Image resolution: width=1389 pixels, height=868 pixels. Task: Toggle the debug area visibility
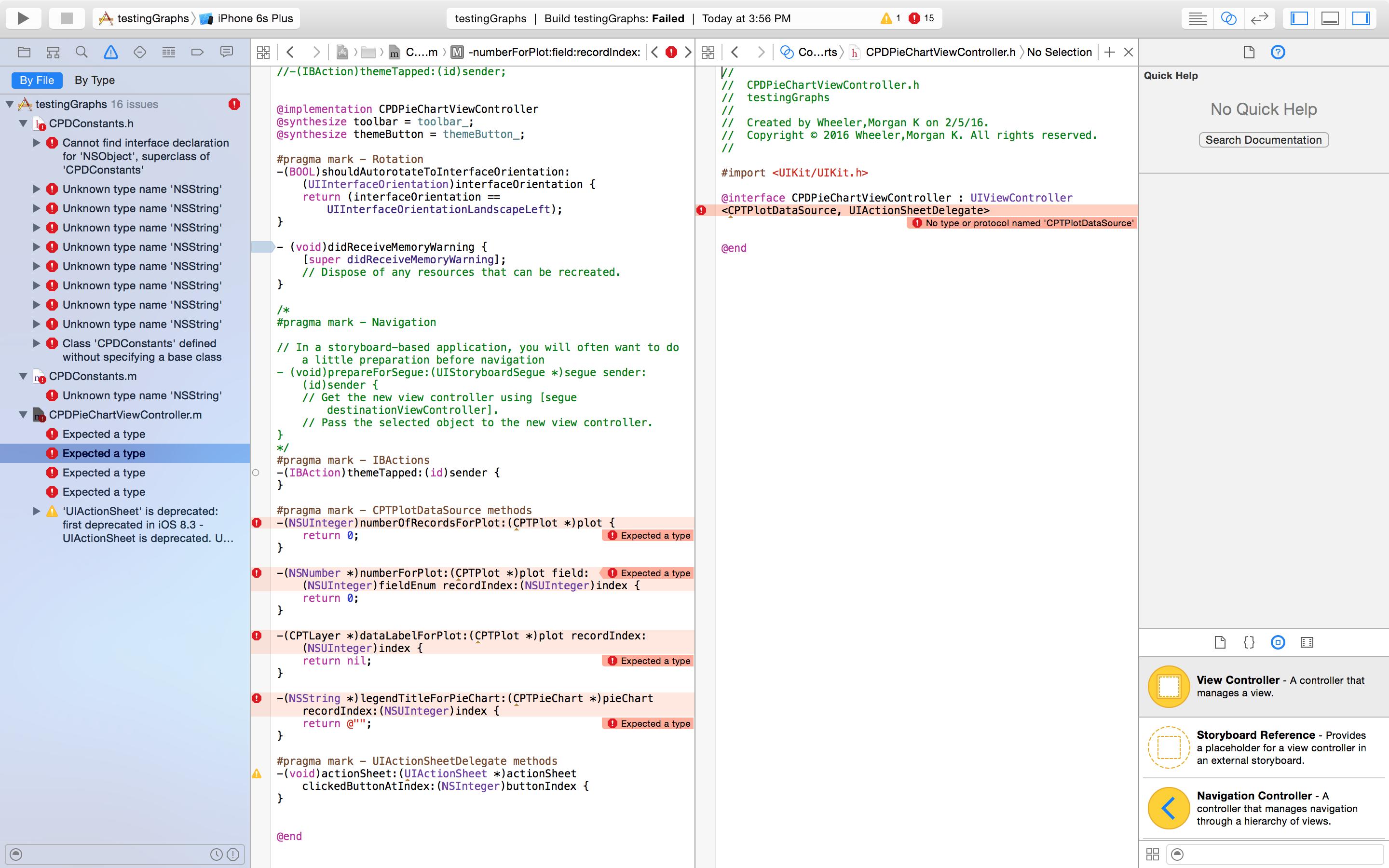1330,18
